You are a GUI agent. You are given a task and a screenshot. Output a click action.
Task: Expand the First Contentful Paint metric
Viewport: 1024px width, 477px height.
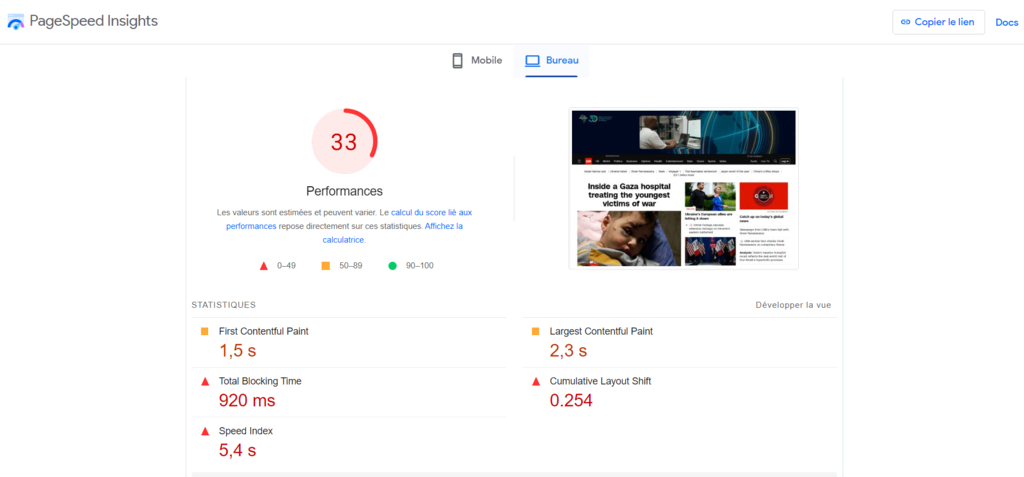(x=263, y=332)
